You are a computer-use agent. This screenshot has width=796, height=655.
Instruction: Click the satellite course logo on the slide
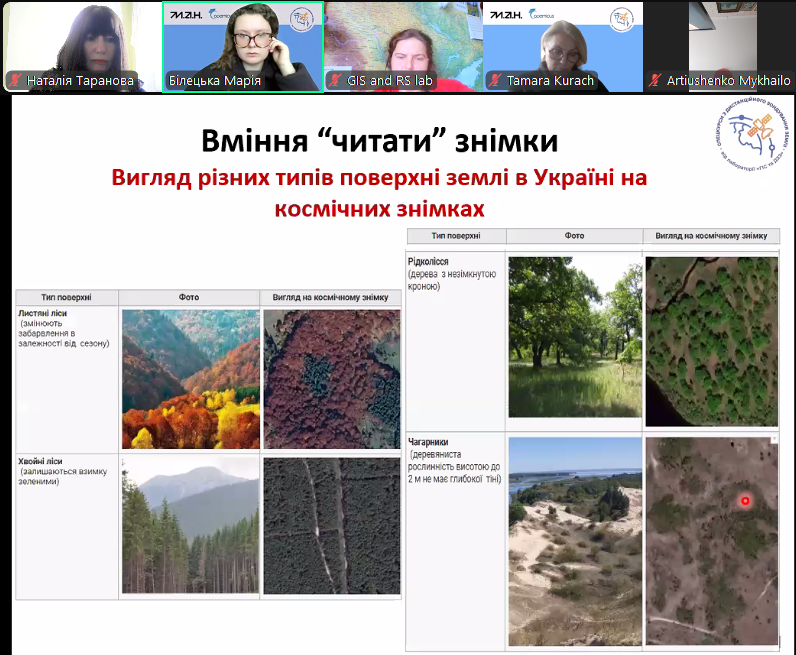click(x=753, y=134)
